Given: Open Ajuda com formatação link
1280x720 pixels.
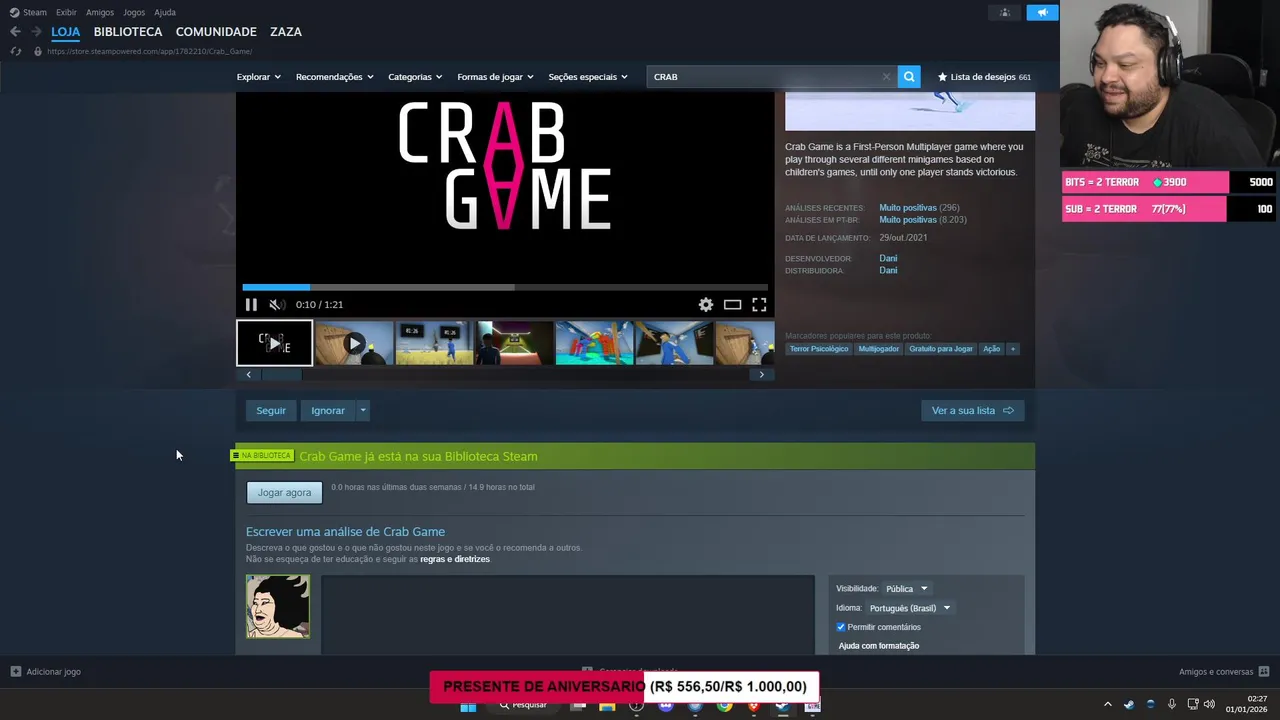Looking at the screenshot, I should click(x=879, y=646).
